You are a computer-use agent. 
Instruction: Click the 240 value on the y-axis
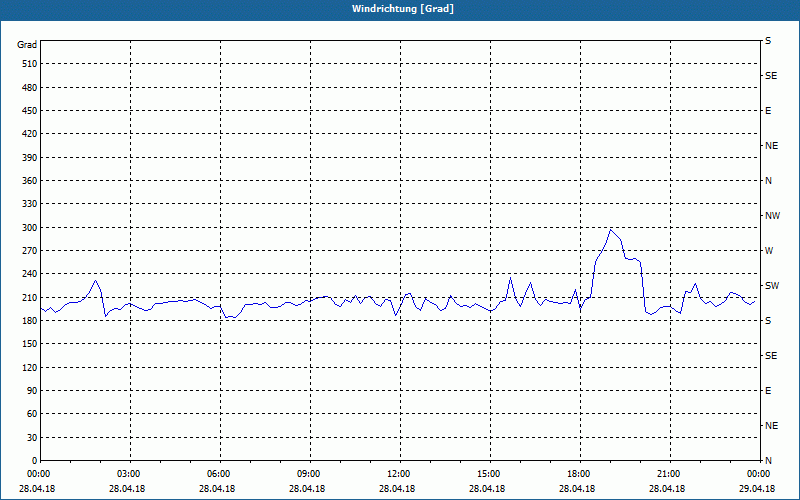click(30, 274)
